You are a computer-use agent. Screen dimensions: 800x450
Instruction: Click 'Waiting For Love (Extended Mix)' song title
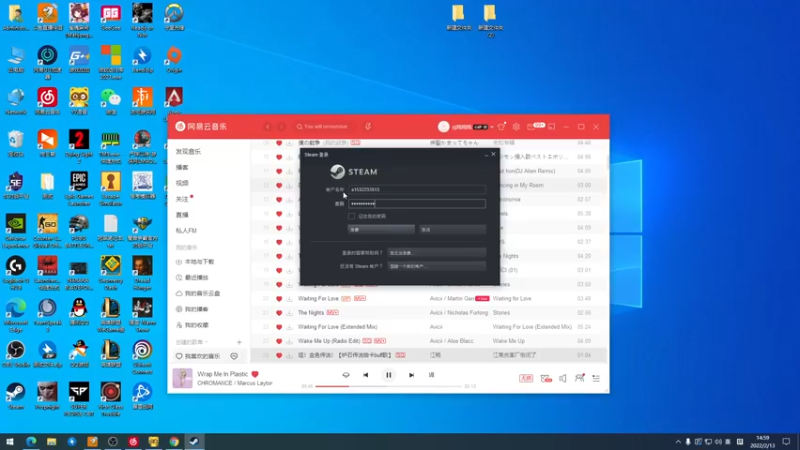click(x=338, y=327)
